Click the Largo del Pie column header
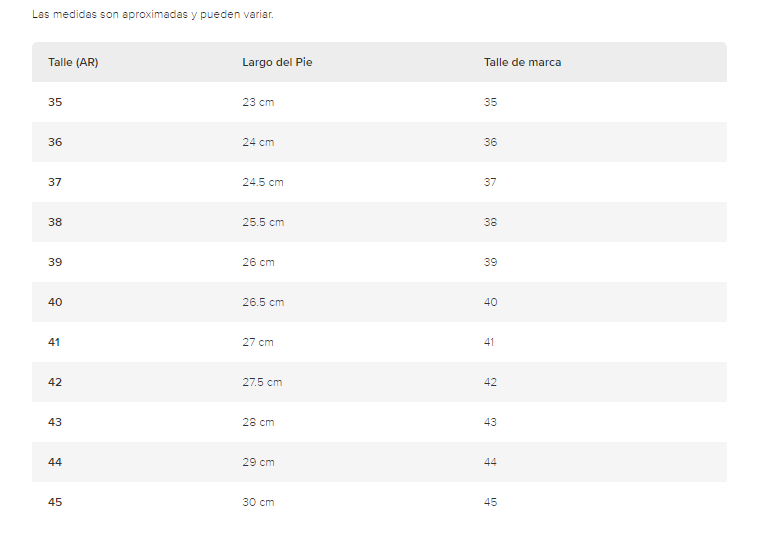Viewport: 766px width, 554px height. [277, 63]
